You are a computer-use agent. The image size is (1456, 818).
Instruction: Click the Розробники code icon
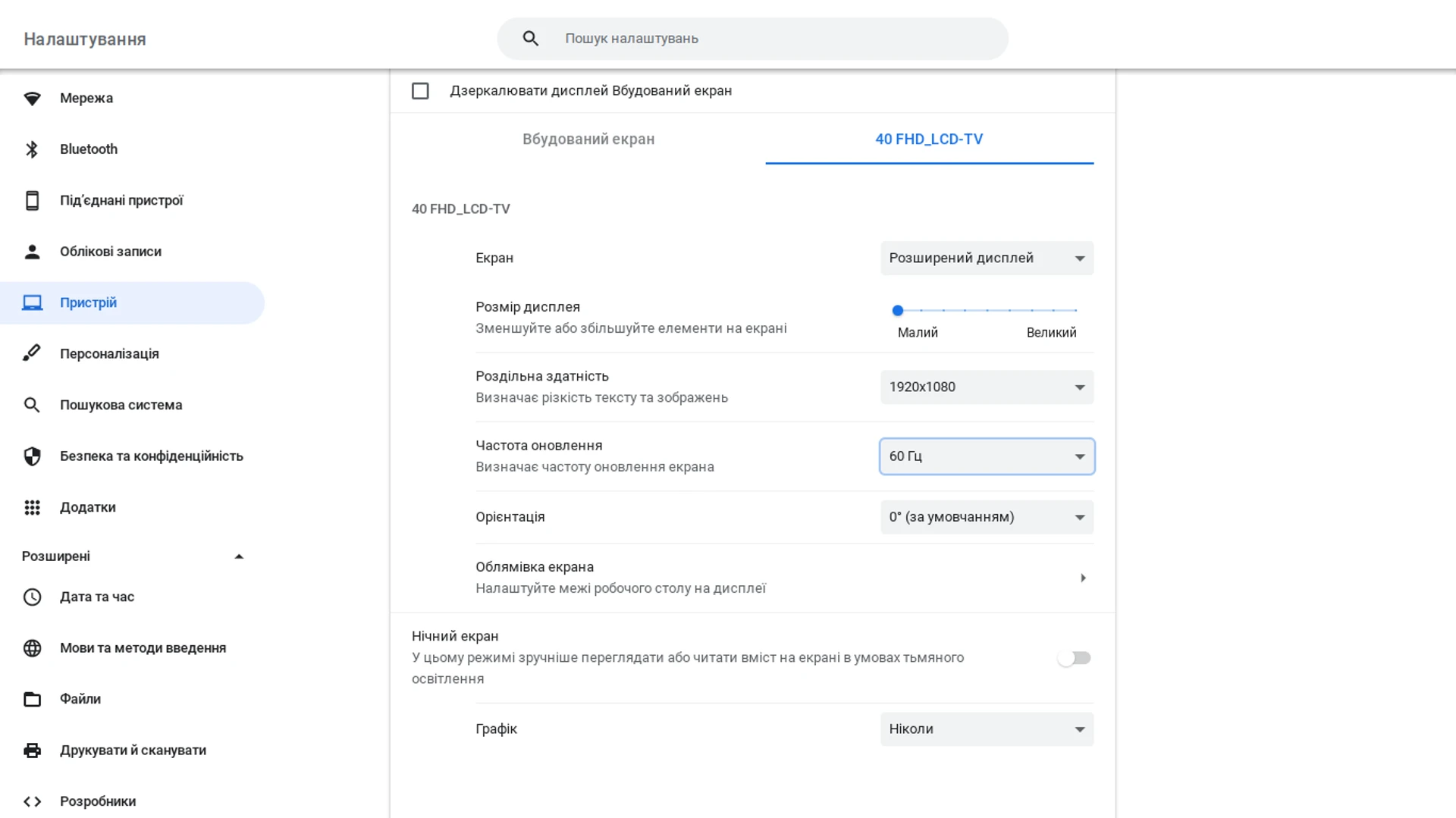pyautogui.click(x=32, y=801)
